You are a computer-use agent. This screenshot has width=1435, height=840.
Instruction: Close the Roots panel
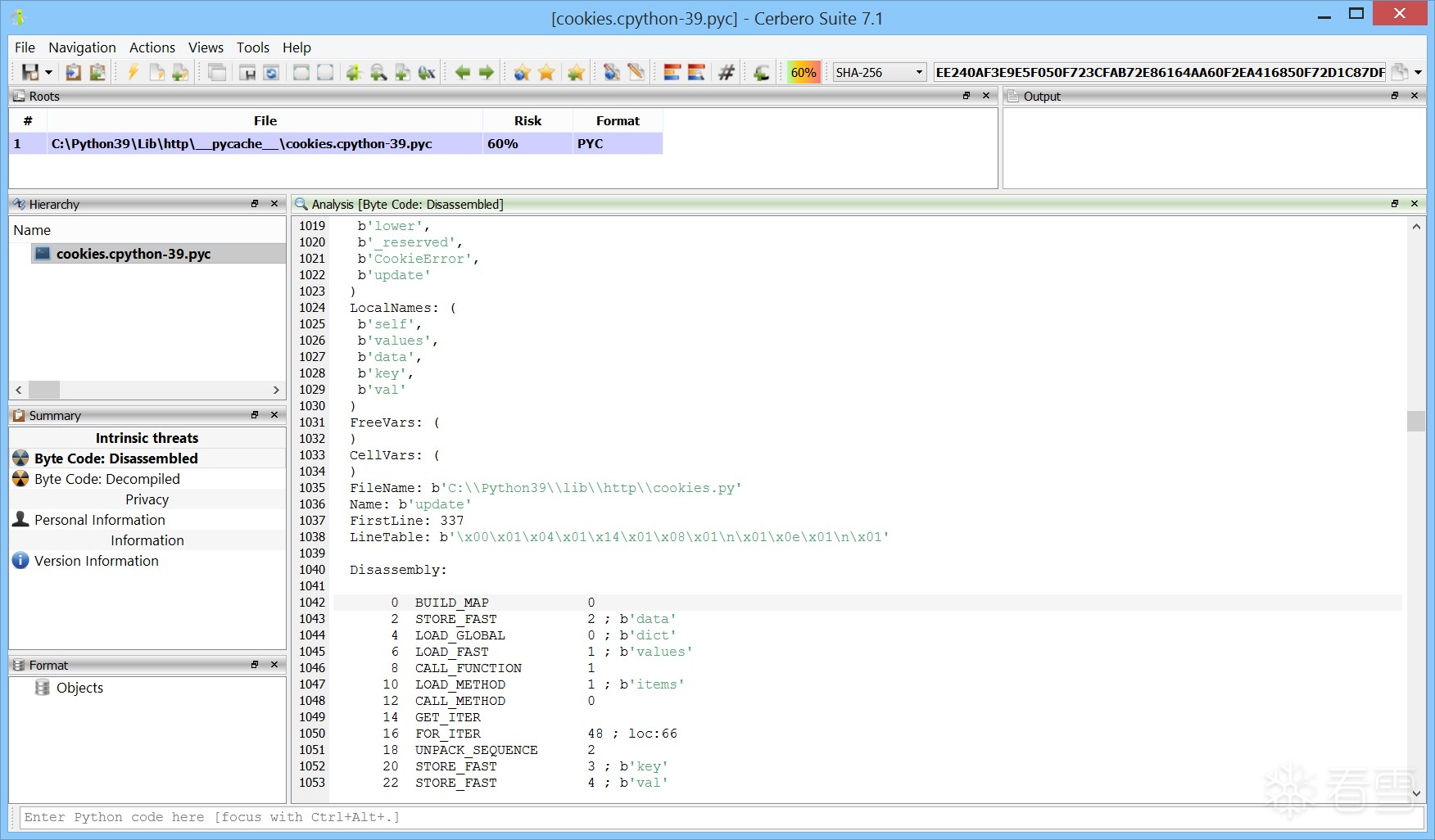[986, 96]
